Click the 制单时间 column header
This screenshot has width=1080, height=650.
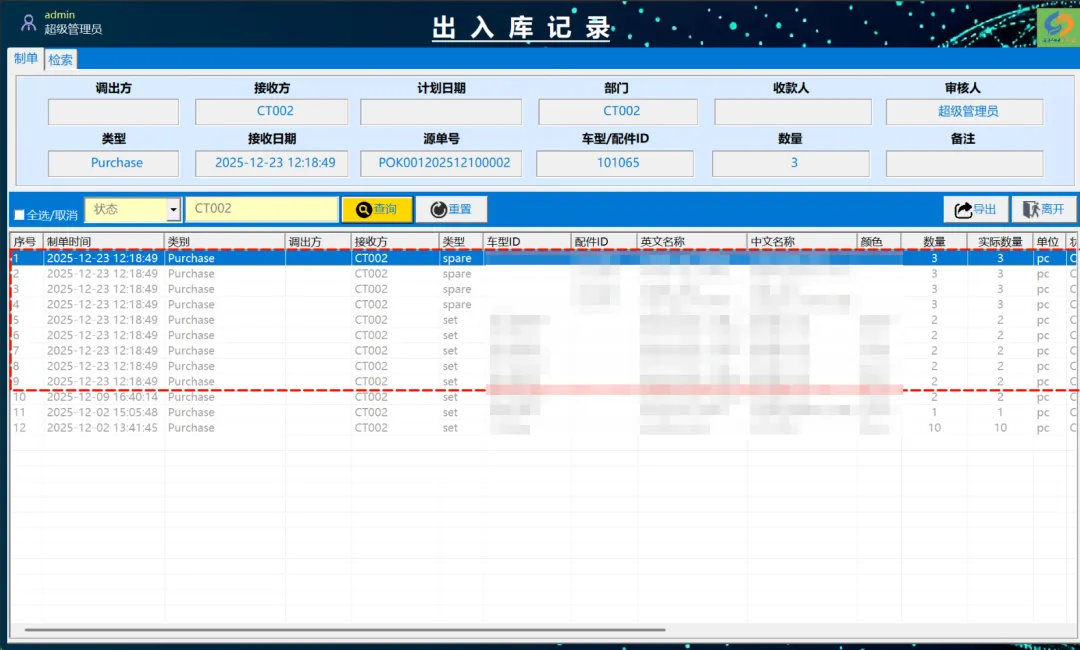[x=104, y=242]
